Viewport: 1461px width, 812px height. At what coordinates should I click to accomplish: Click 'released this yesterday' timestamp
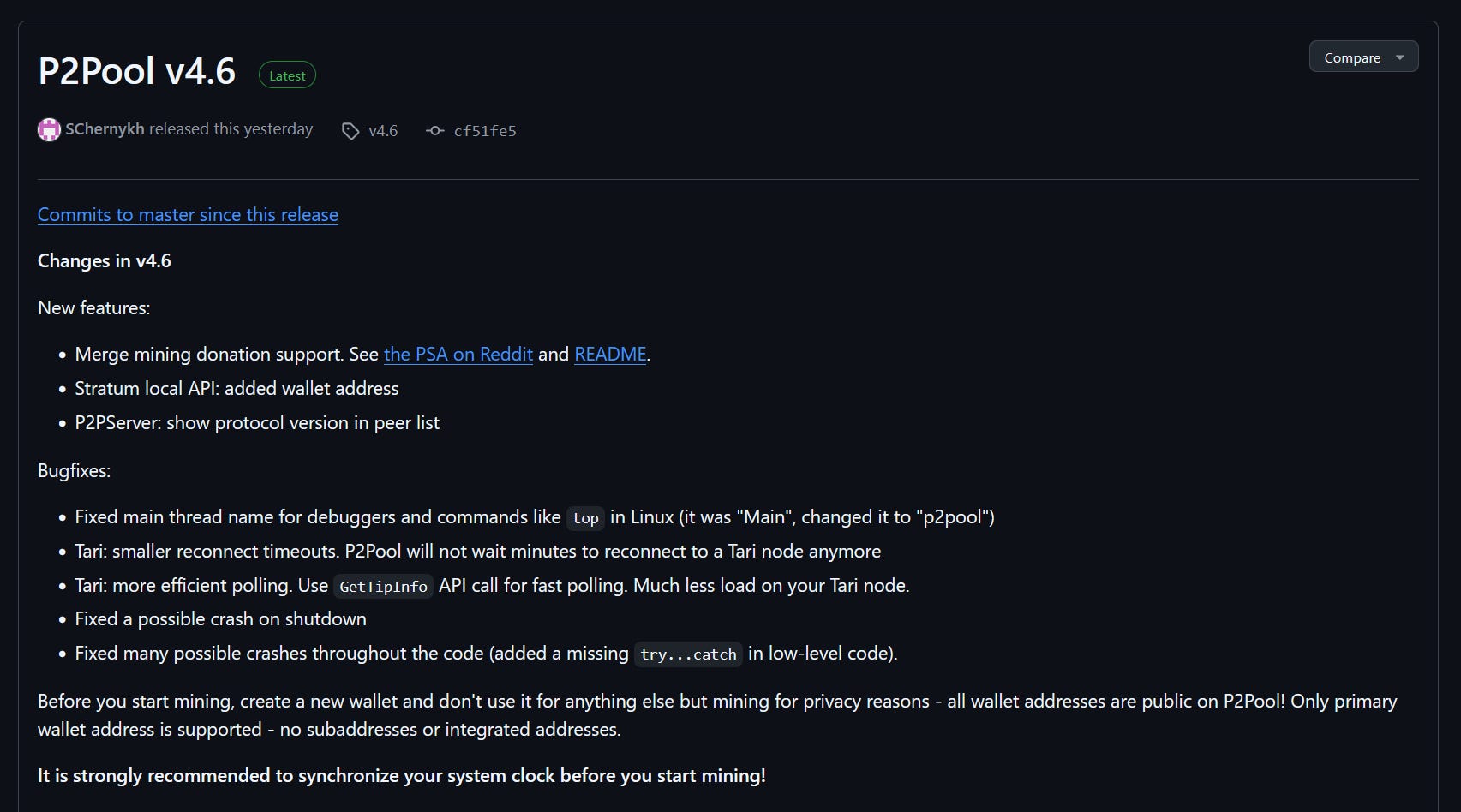[x=231, y=129]
